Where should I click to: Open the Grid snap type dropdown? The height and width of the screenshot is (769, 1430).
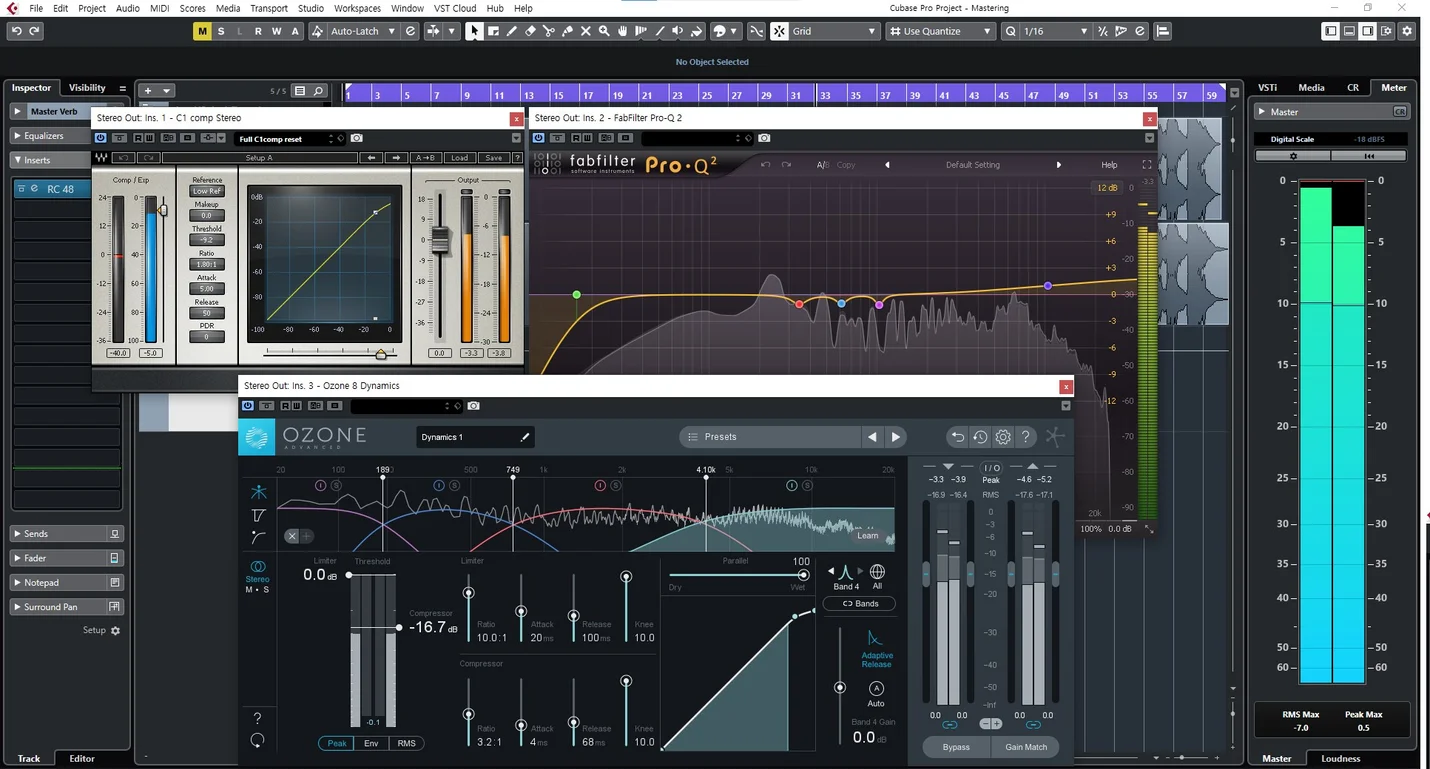pyautogui.click(x=834, y=31)
